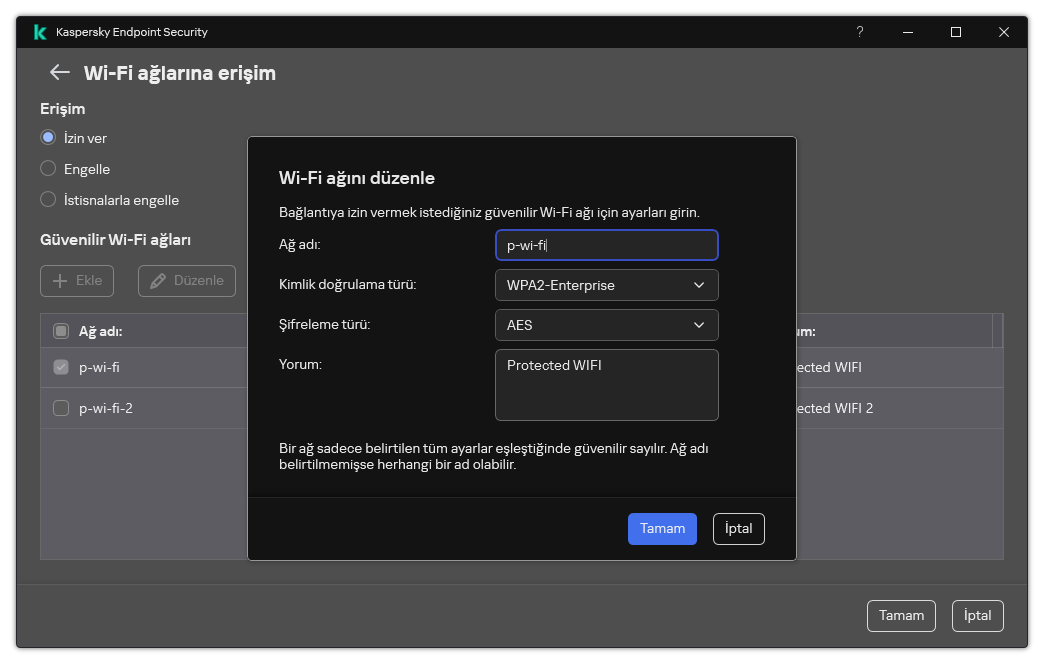Click the Kaspersky logo in the title bar

[40, 31]
